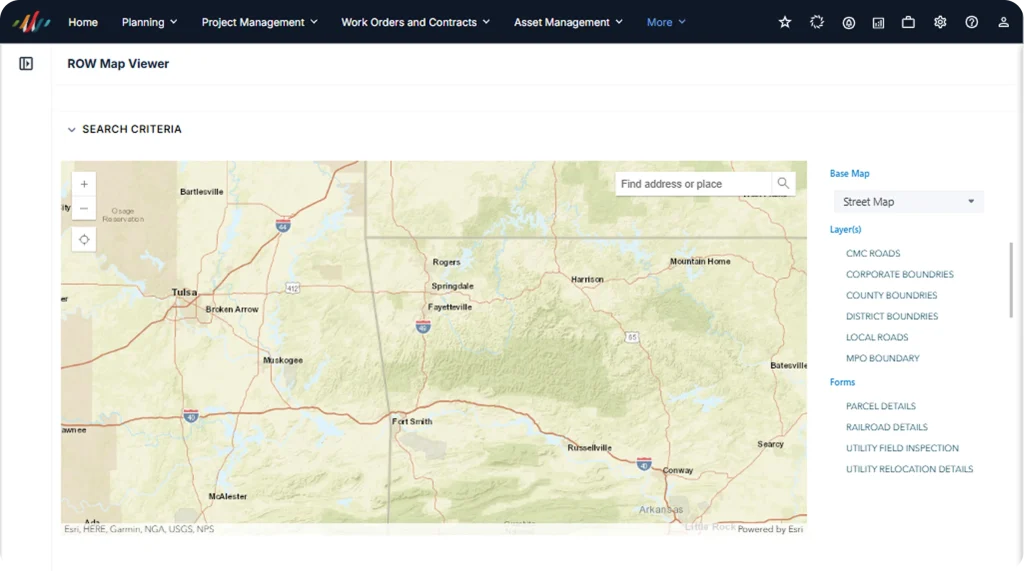The width and height of the screenshot is (1024, 571).
Task: Click the droplet circle icon in the header
Action: pyautogui.click(x=848, y=23)
